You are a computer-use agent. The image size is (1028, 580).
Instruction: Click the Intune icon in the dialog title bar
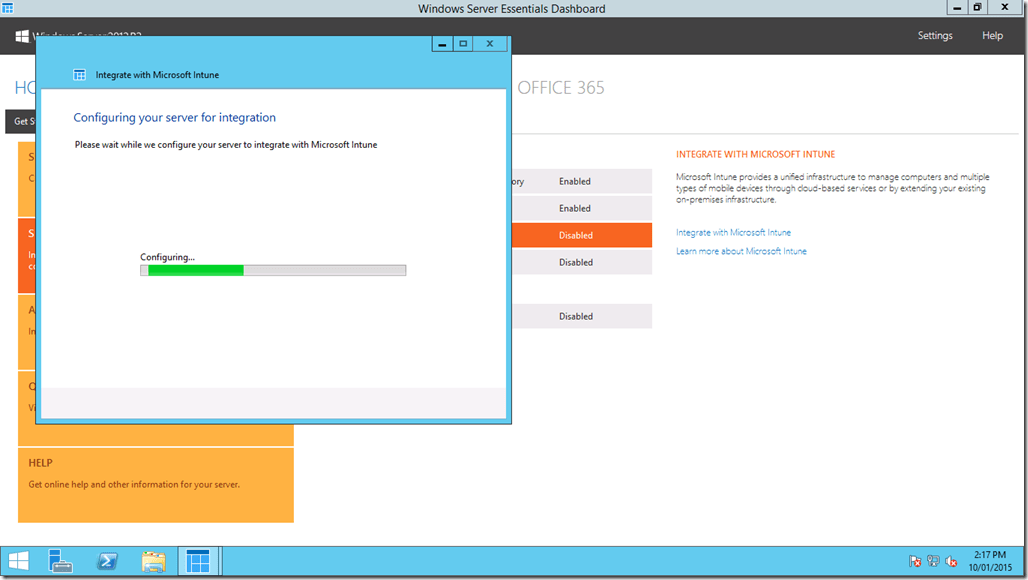80,74
